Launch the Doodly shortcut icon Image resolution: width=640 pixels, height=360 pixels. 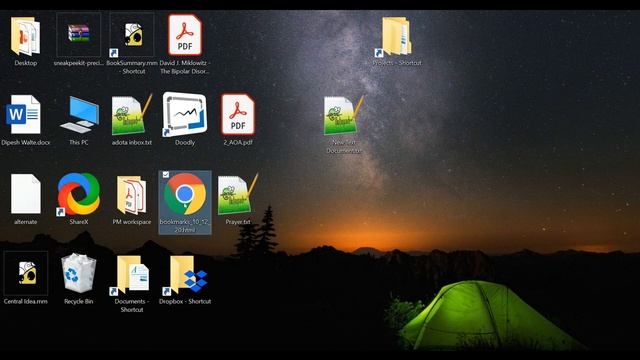[184, 114]
